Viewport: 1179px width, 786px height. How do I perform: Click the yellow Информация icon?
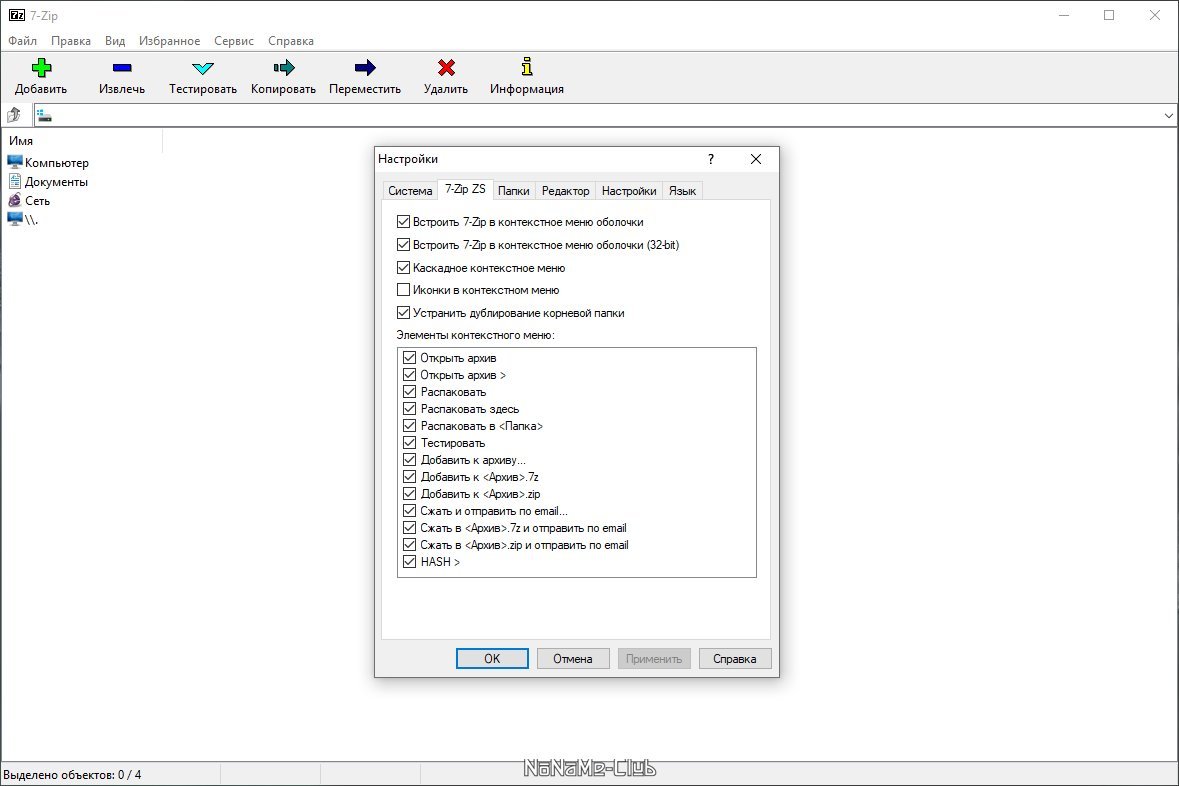pos(527,67)
